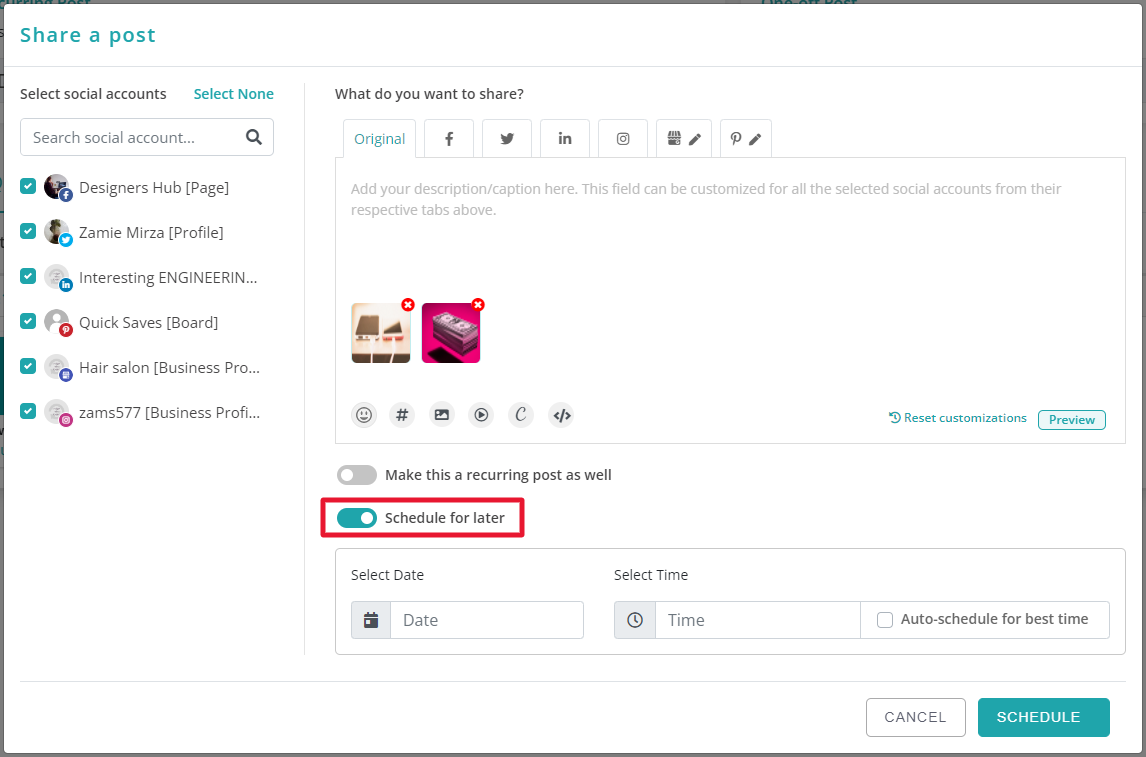Viewport: 1146px width, 757px height.
Task: Uncheck Hair salon Business Profile account
Action: [x=28, y=366]
